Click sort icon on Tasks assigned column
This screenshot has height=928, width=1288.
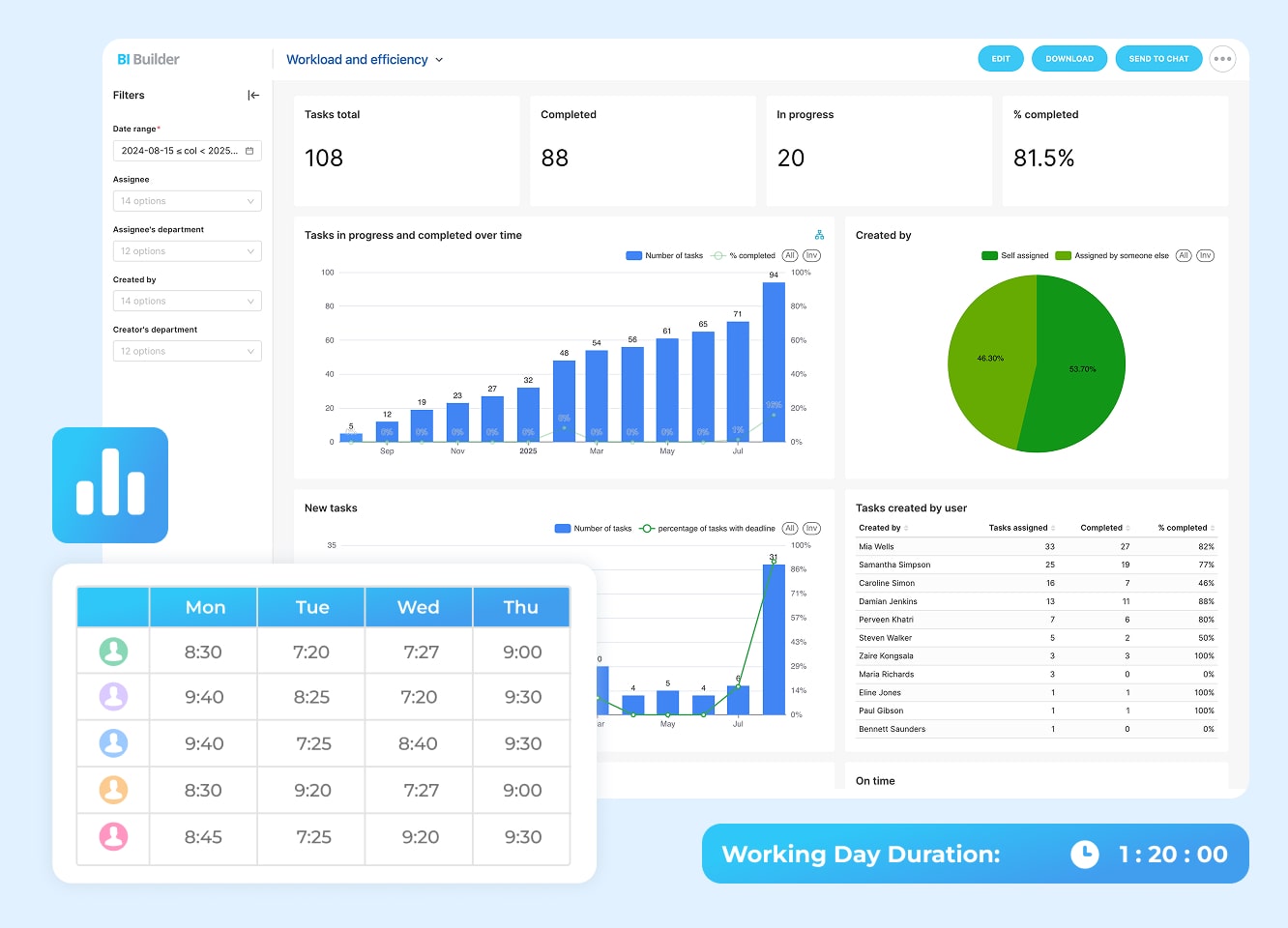click(x=1053, y=528)
